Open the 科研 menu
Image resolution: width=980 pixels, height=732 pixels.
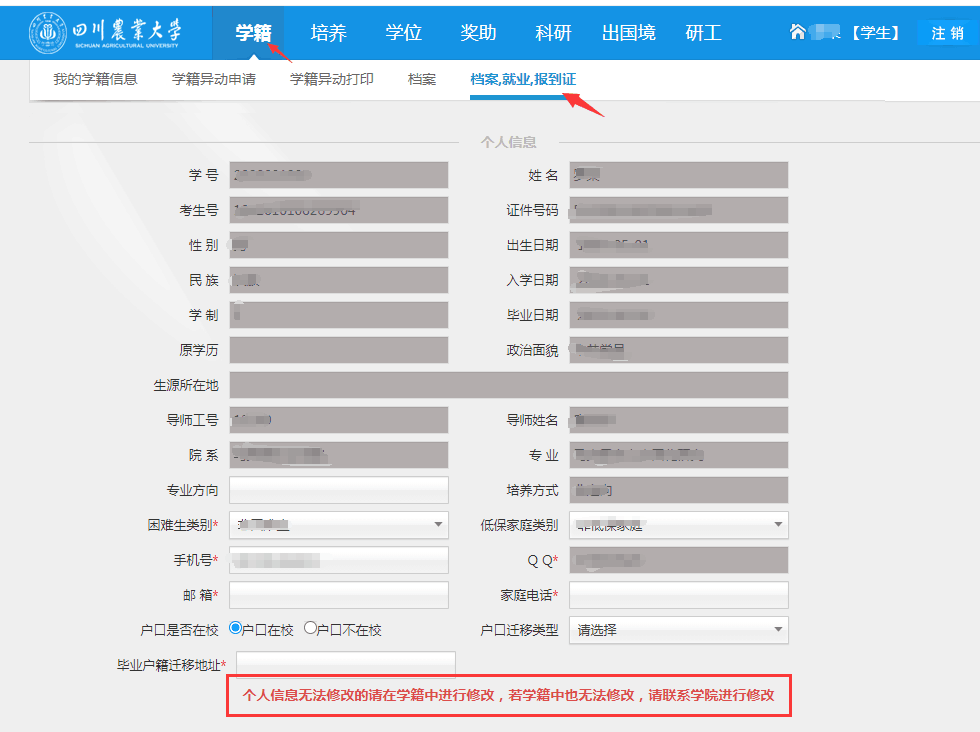[x=553, y=33]
